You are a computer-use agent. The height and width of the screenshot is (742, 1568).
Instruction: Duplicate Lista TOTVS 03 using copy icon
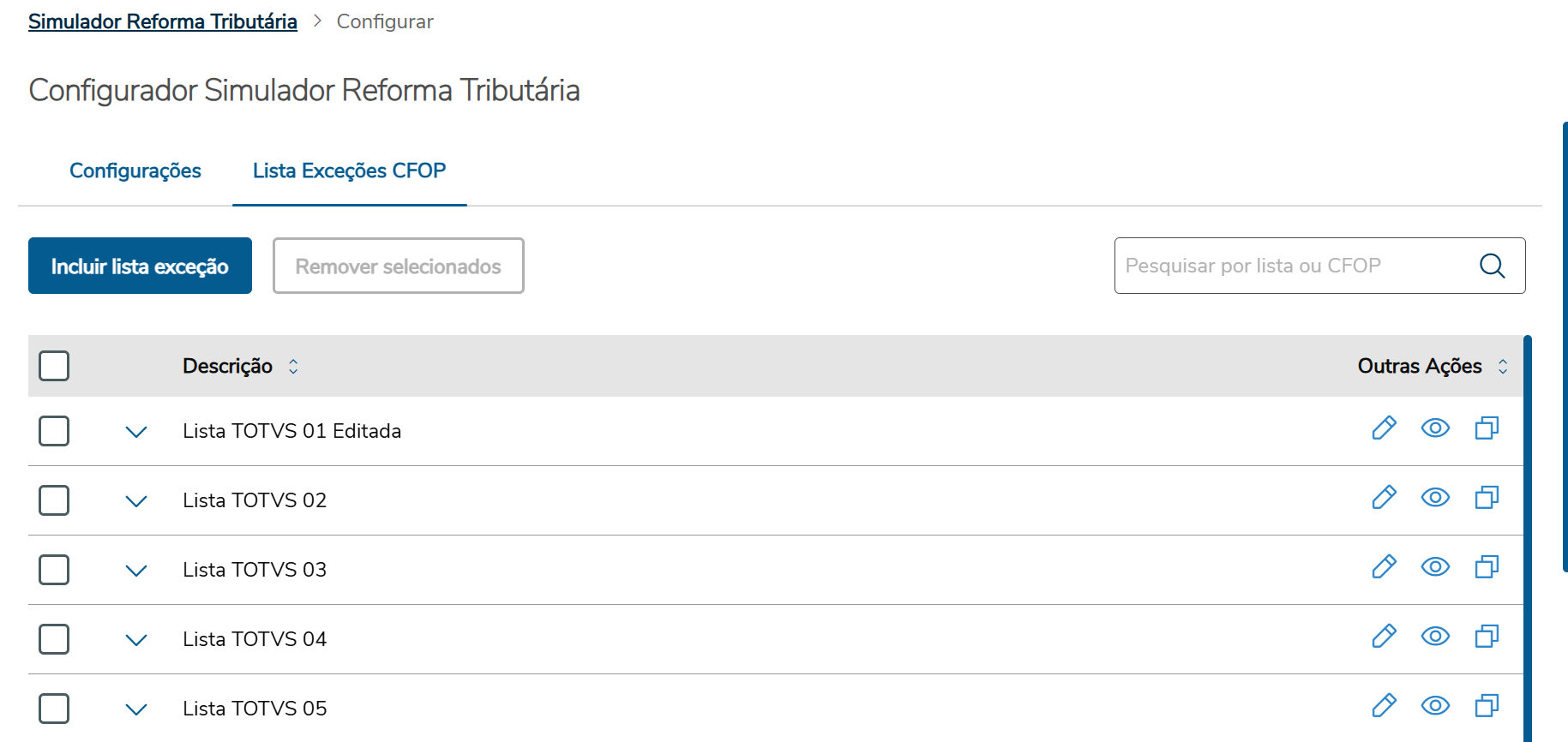click(1487, 566)
